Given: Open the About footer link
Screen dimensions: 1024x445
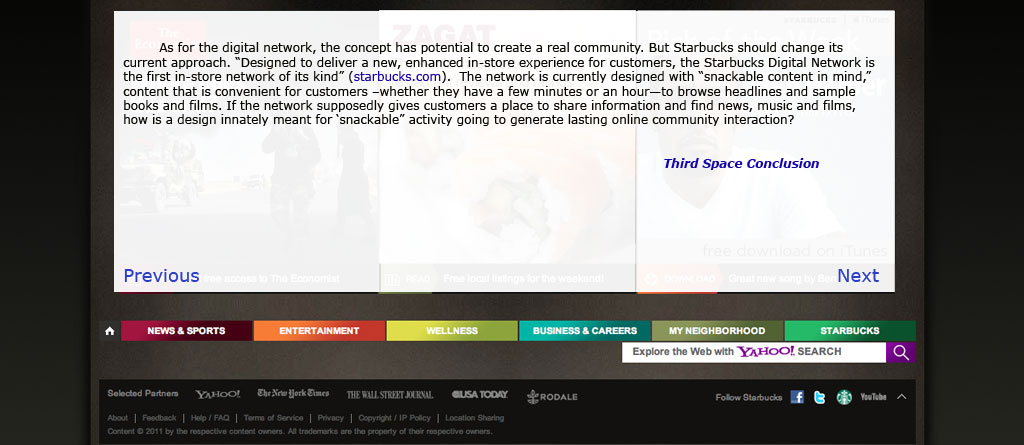Looking at the screenshot, I should 118,418.
